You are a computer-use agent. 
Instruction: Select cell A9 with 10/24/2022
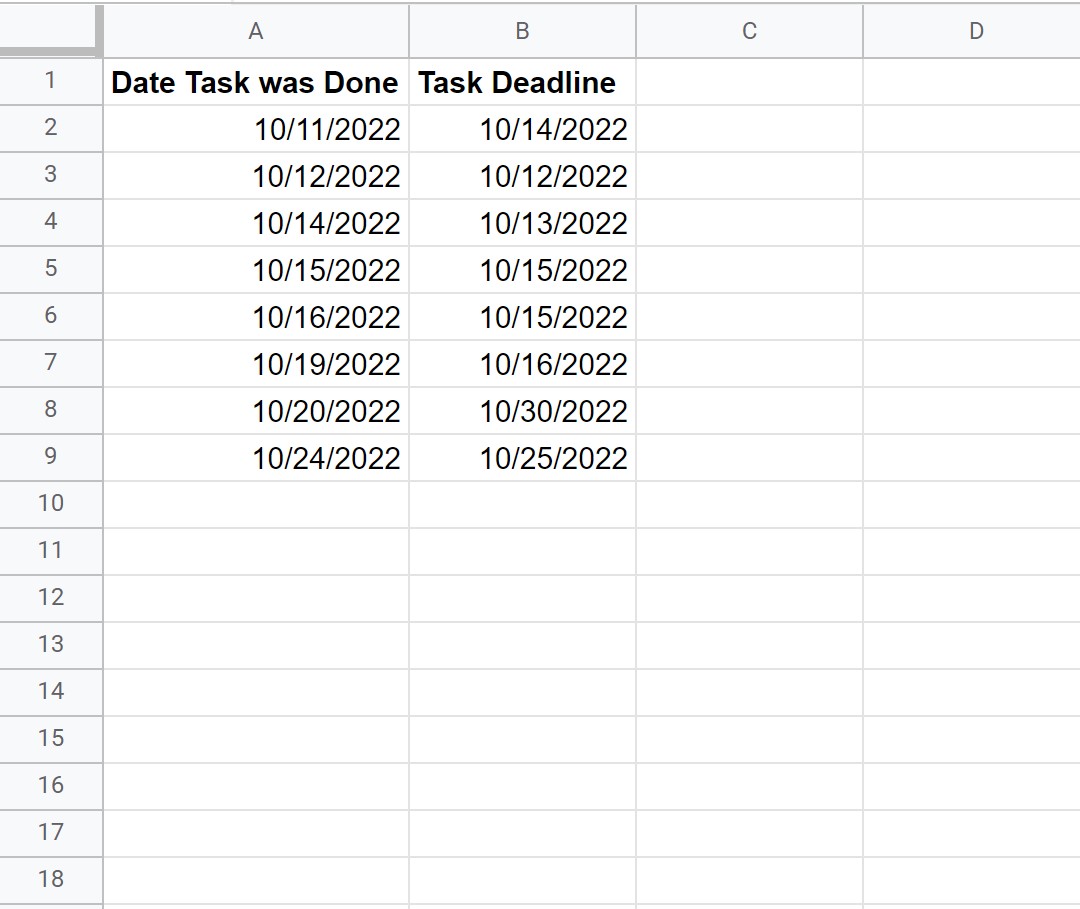[256, 457]
